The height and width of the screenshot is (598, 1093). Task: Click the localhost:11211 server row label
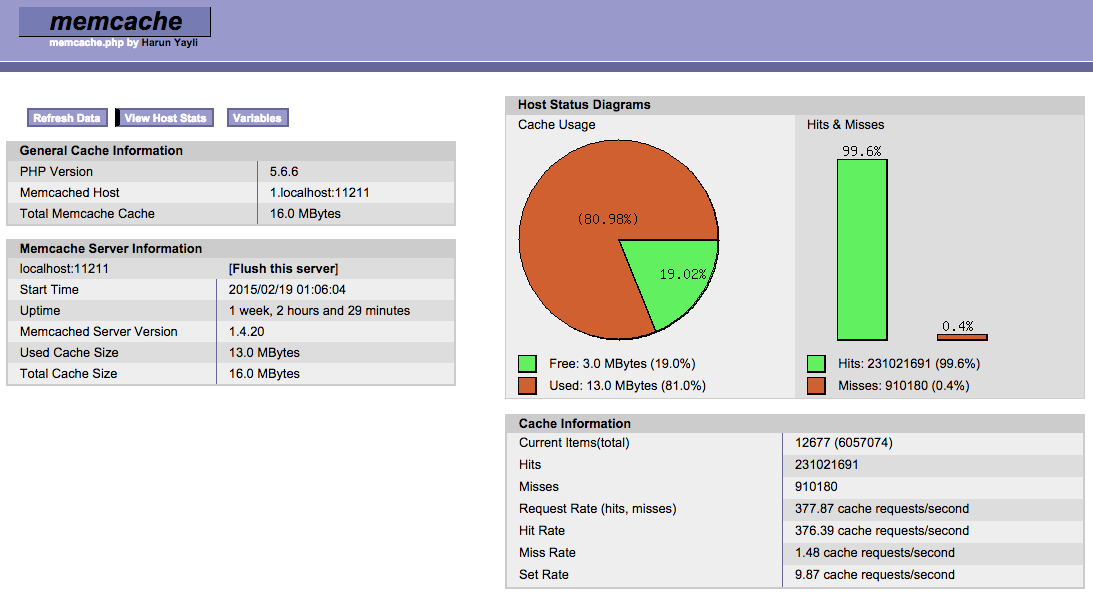(x=64, y=269)
